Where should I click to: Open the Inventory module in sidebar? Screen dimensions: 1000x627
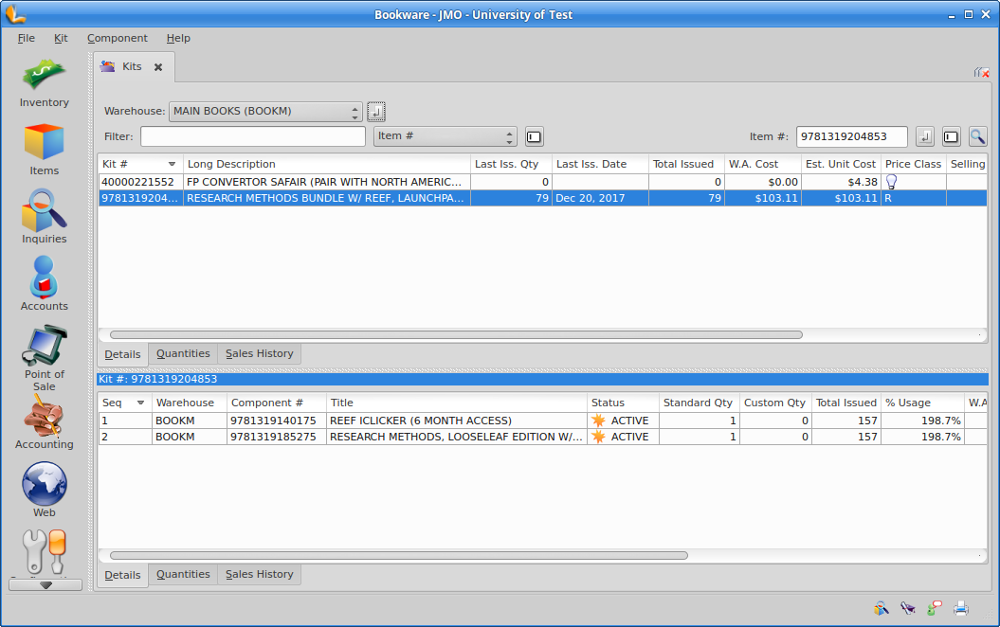pyautogui.click(x=44, y=83)
